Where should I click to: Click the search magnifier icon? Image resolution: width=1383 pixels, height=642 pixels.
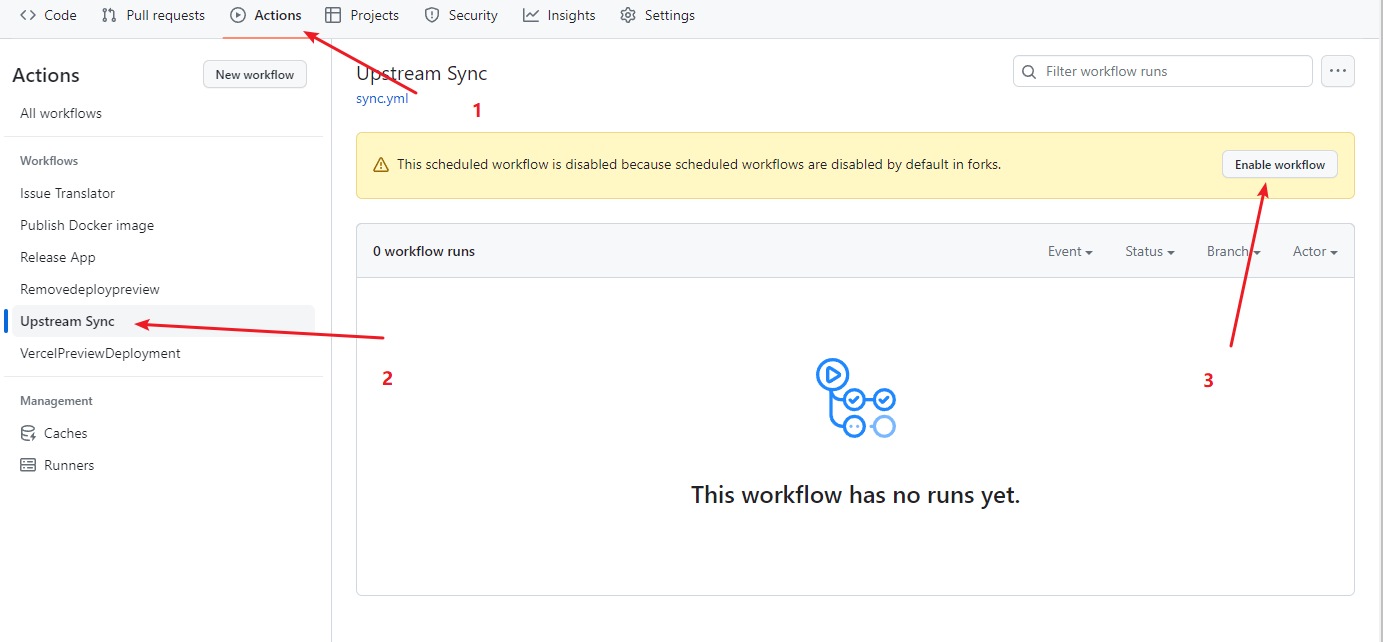click(1029, 71)
